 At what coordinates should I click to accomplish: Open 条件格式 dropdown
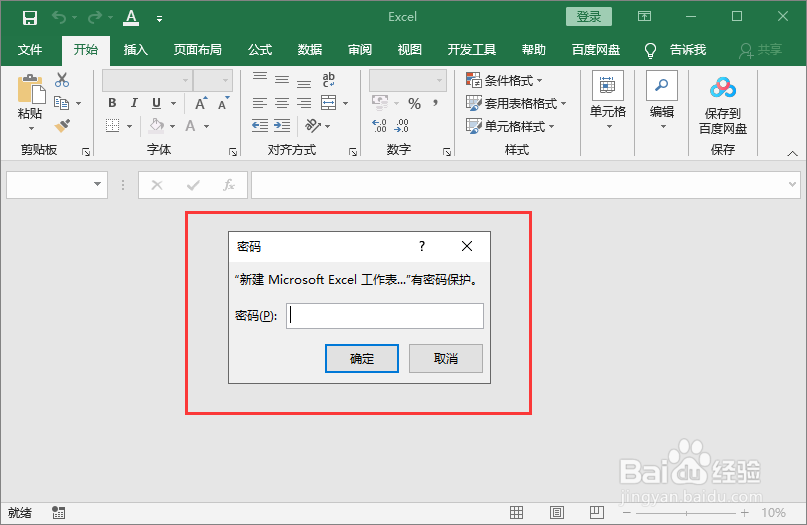pyautogui.click(x=504, y=80)
